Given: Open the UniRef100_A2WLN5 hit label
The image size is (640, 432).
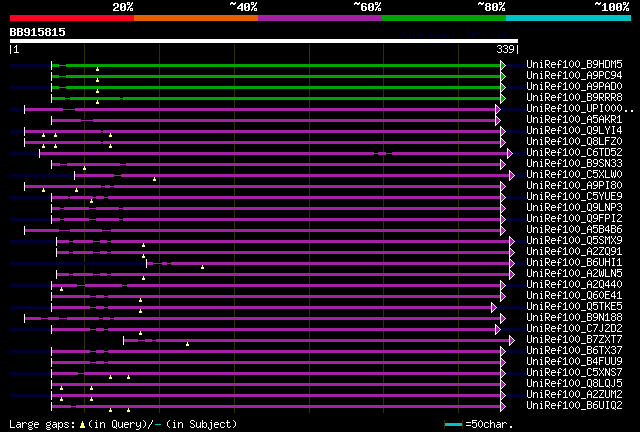Looking at the screenshot, I should 574,274.
